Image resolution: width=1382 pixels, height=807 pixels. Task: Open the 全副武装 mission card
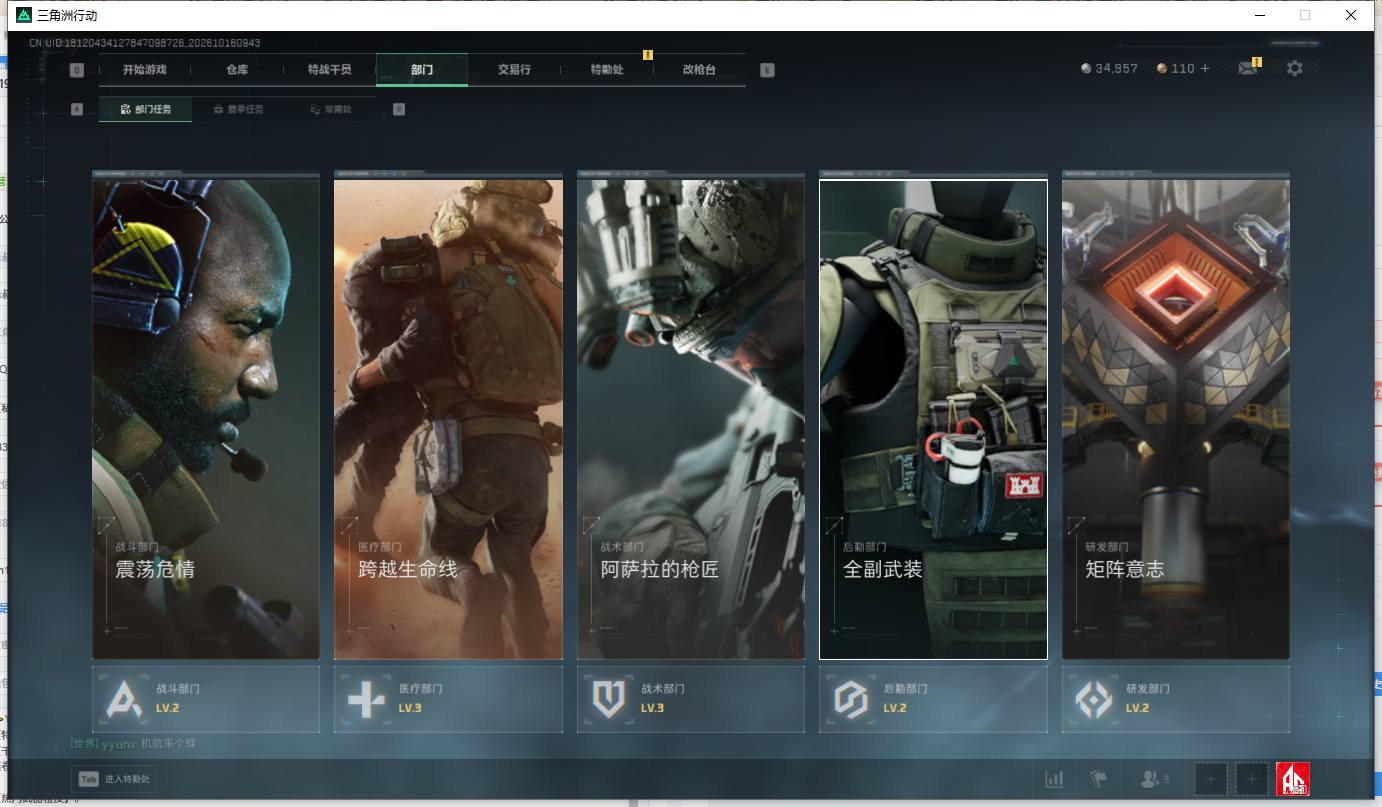point(933,419)
